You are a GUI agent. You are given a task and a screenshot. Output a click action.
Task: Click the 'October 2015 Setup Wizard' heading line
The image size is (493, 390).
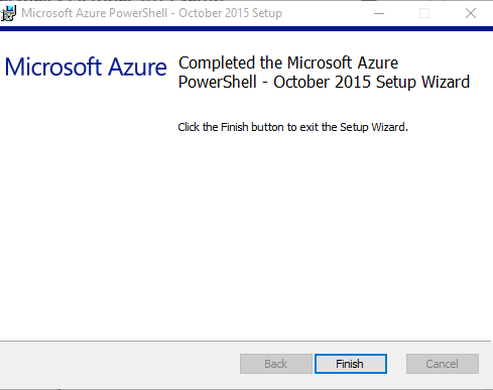pos(324,82)
